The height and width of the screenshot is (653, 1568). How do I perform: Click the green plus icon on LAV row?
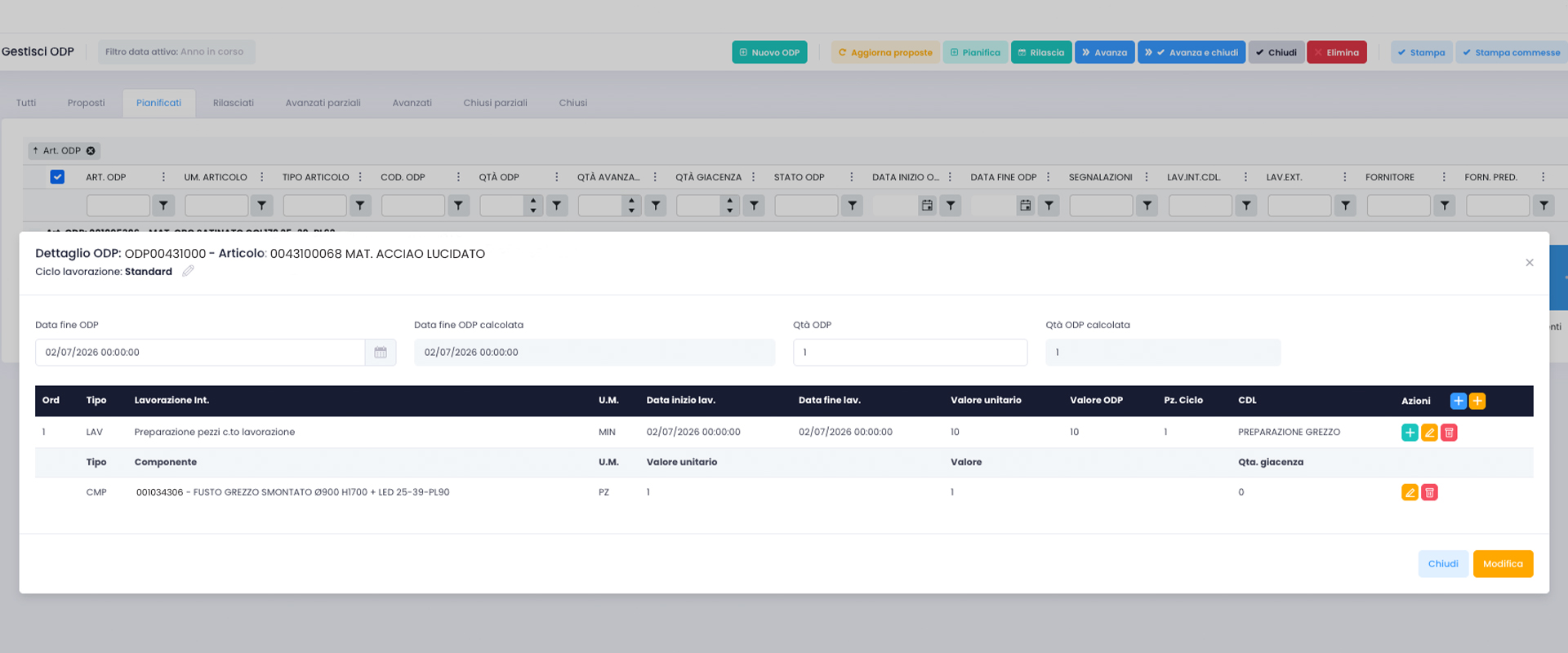[1410, 433]
